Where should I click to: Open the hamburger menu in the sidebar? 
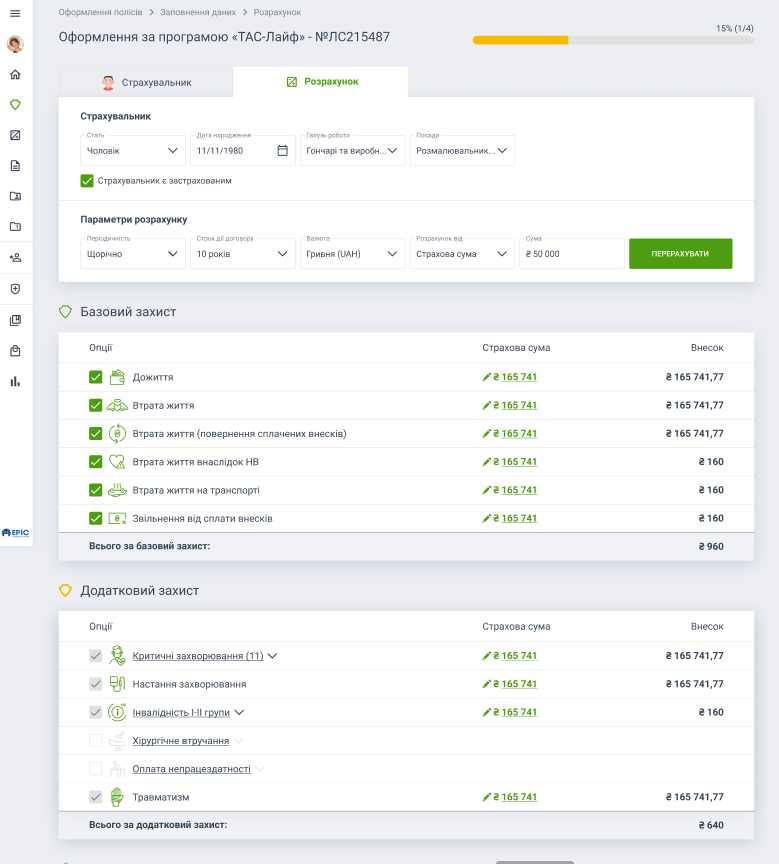pyautogui.click(x=15, y=13)
